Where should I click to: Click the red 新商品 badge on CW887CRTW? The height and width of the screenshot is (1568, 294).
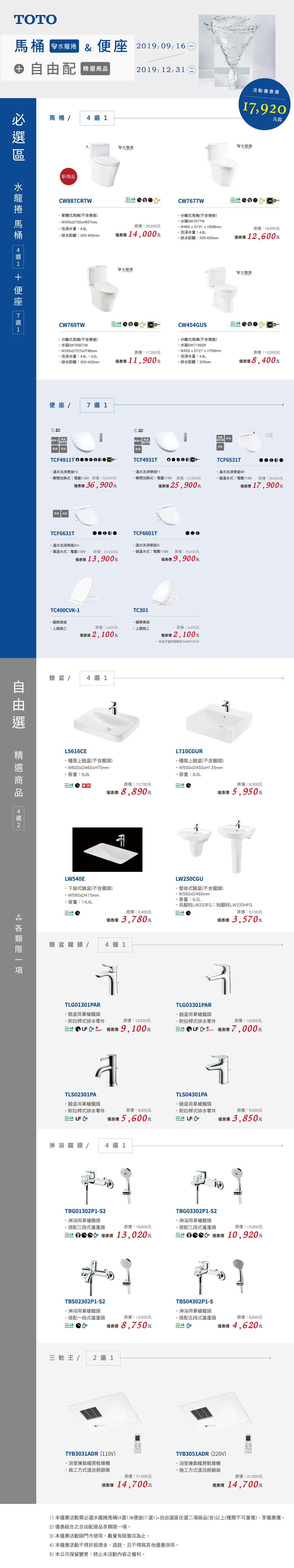(68, 177)
